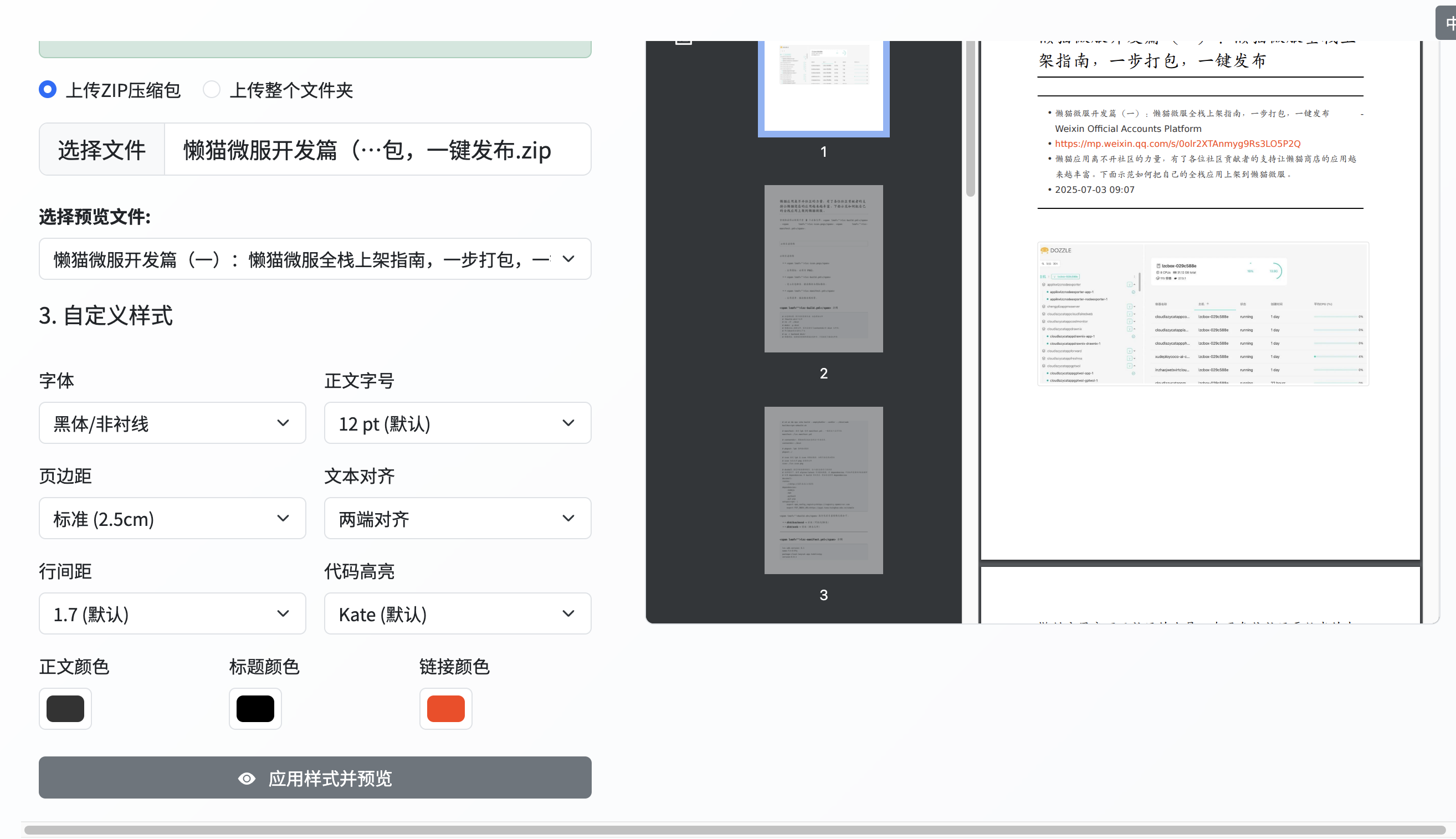This screenshot has height=839, width=1456.
Task: Go to page 2 thumbnail
Action: point(824,269)
